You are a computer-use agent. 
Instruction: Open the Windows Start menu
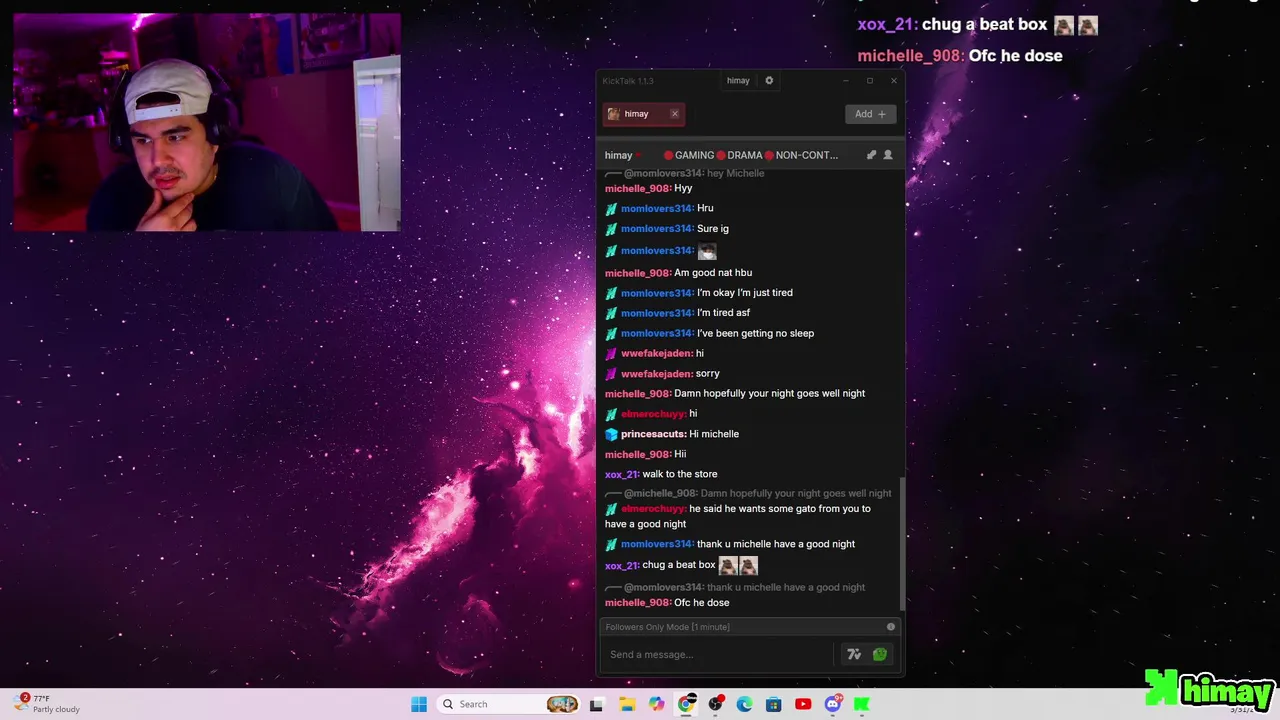point(419,704)
